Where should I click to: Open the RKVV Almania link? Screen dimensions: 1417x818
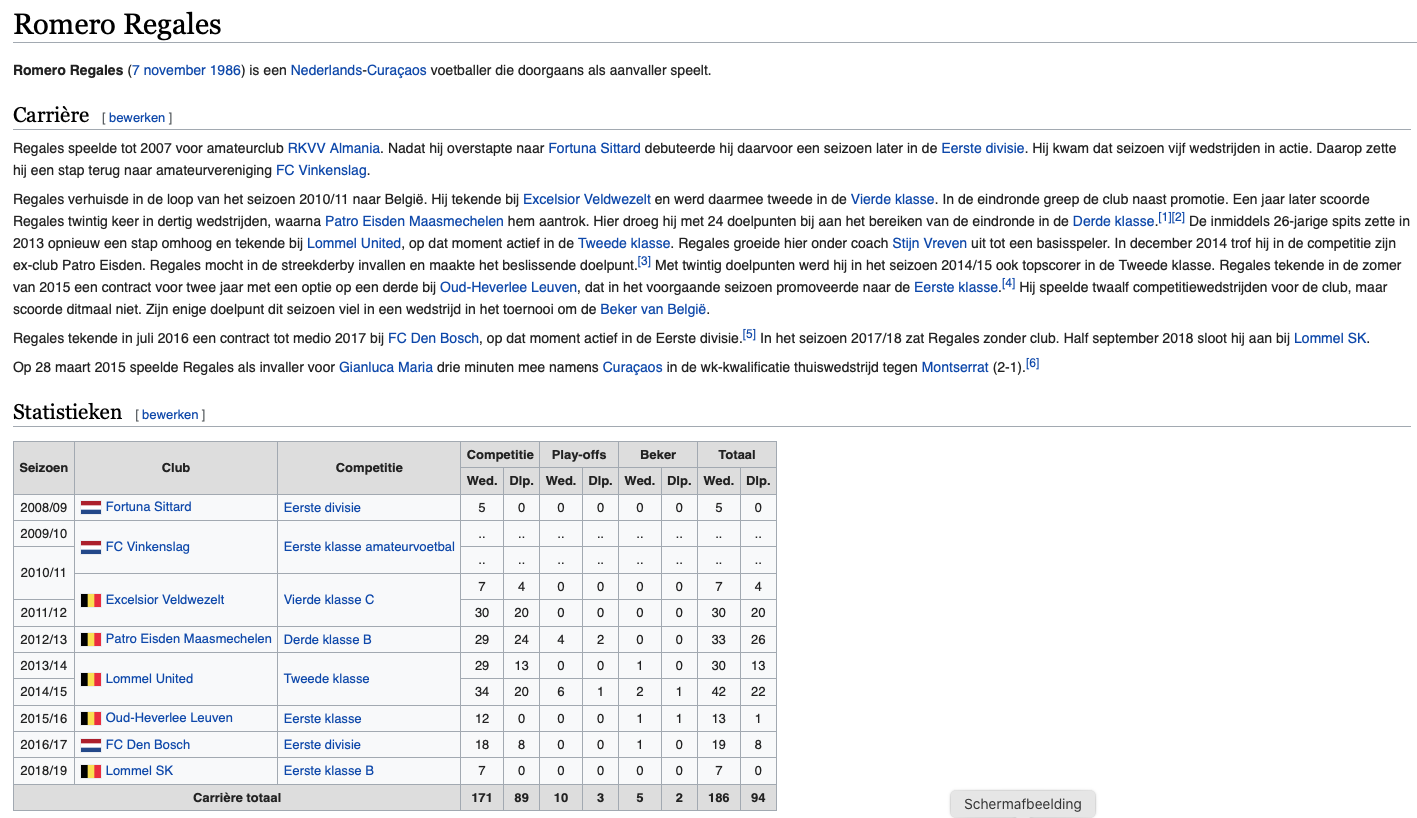[x=334, y=148]
